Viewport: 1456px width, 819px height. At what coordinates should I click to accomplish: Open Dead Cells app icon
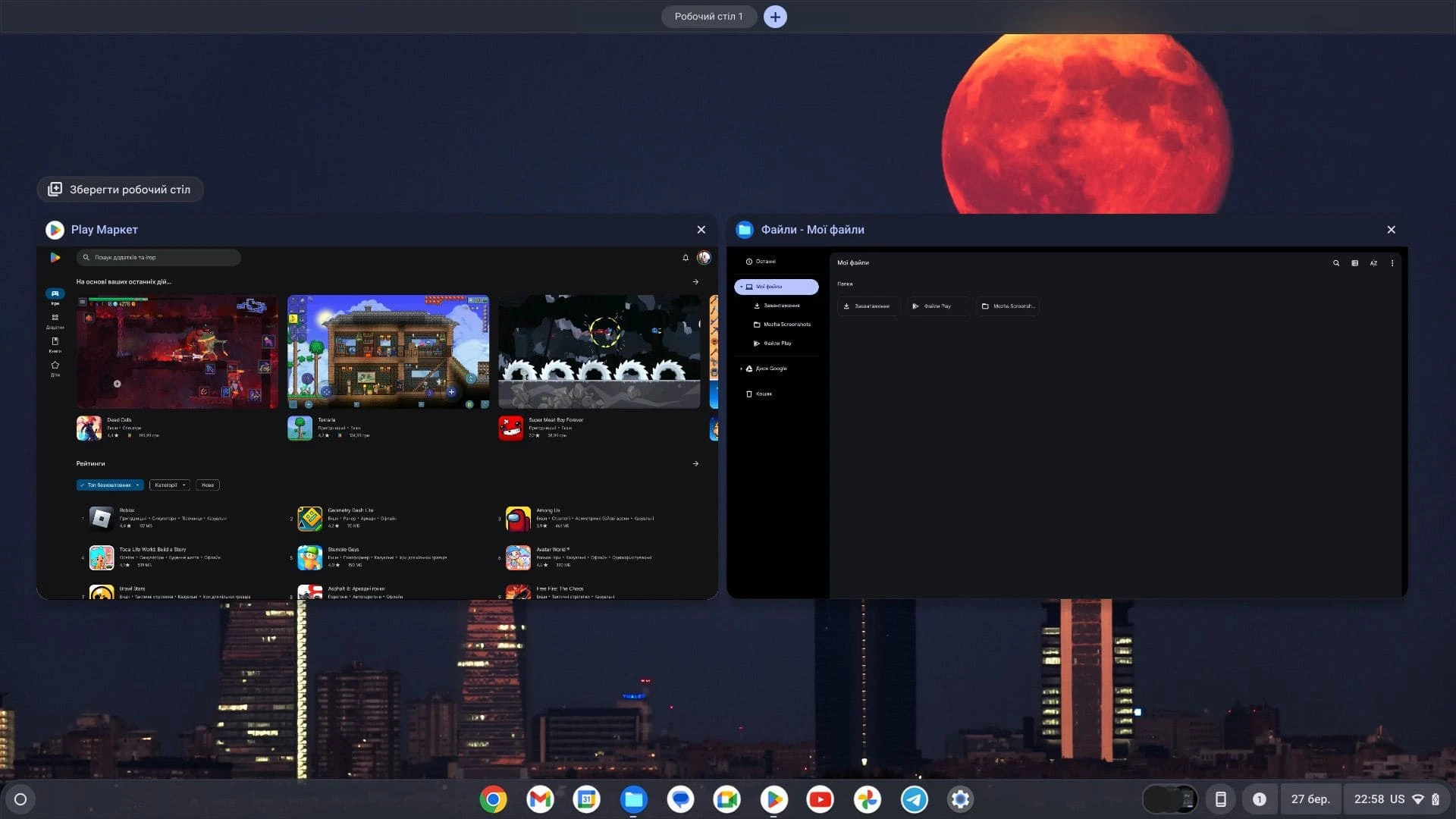(x=89, y=428)
